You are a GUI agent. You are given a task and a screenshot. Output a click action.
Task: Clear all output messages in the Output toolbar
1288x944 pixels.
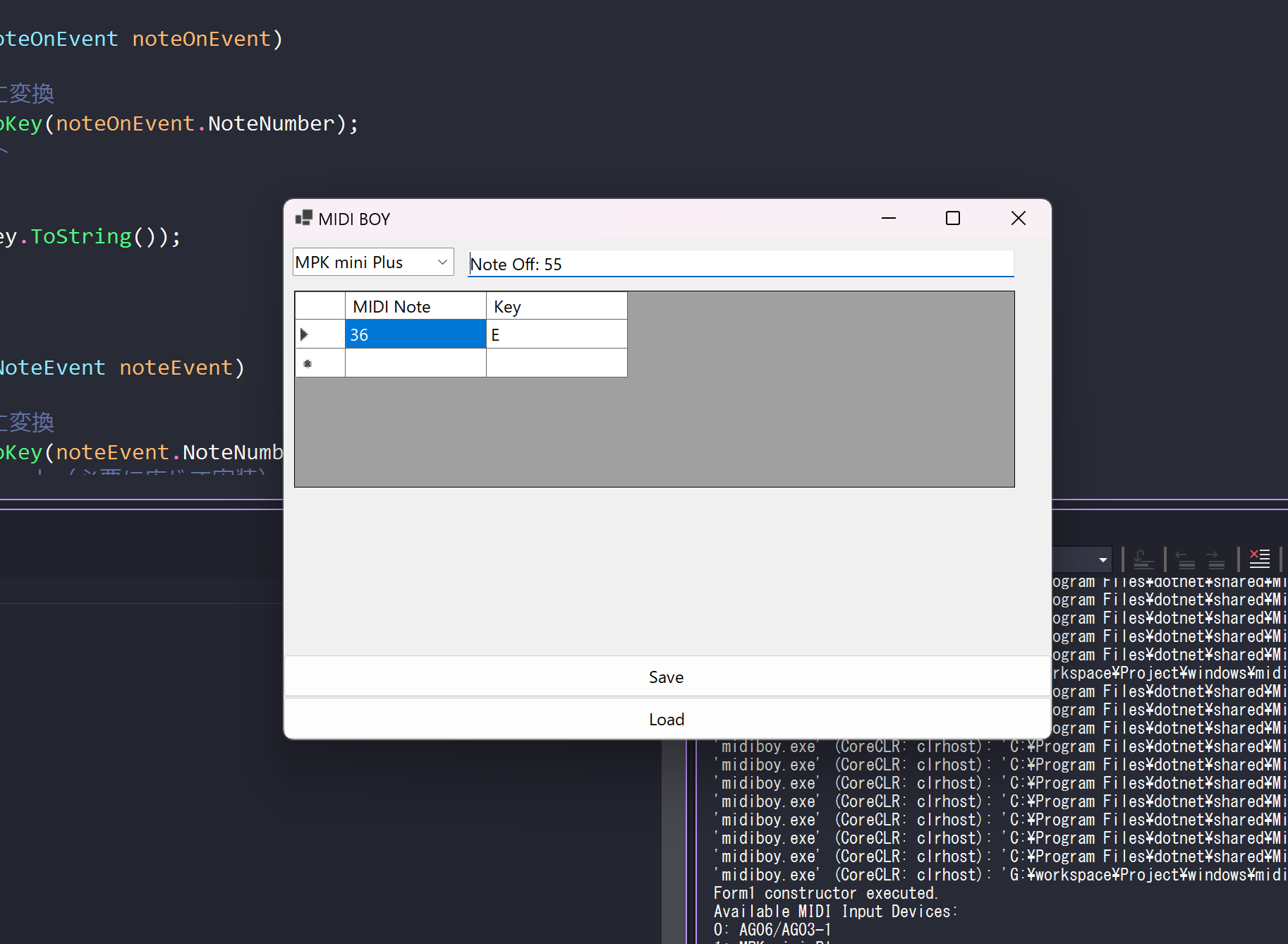click(1260, 559)
